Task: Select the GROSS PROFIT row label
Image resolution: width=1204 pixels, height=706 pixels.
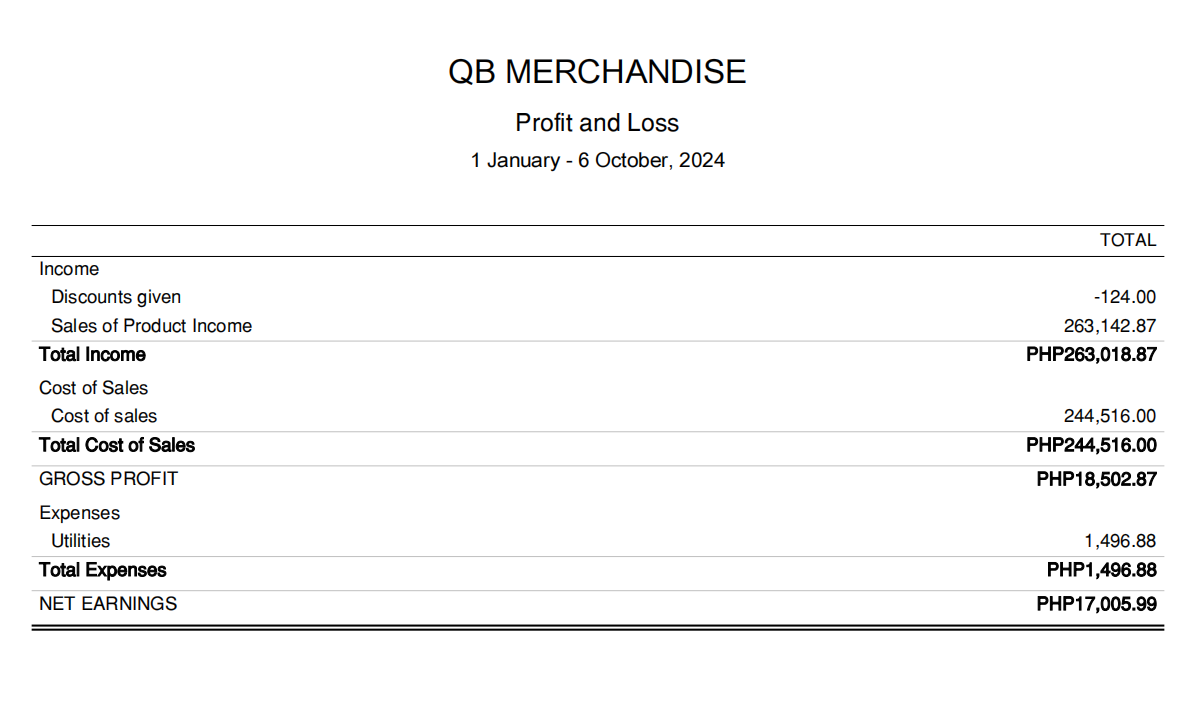Action: [108, 479]
